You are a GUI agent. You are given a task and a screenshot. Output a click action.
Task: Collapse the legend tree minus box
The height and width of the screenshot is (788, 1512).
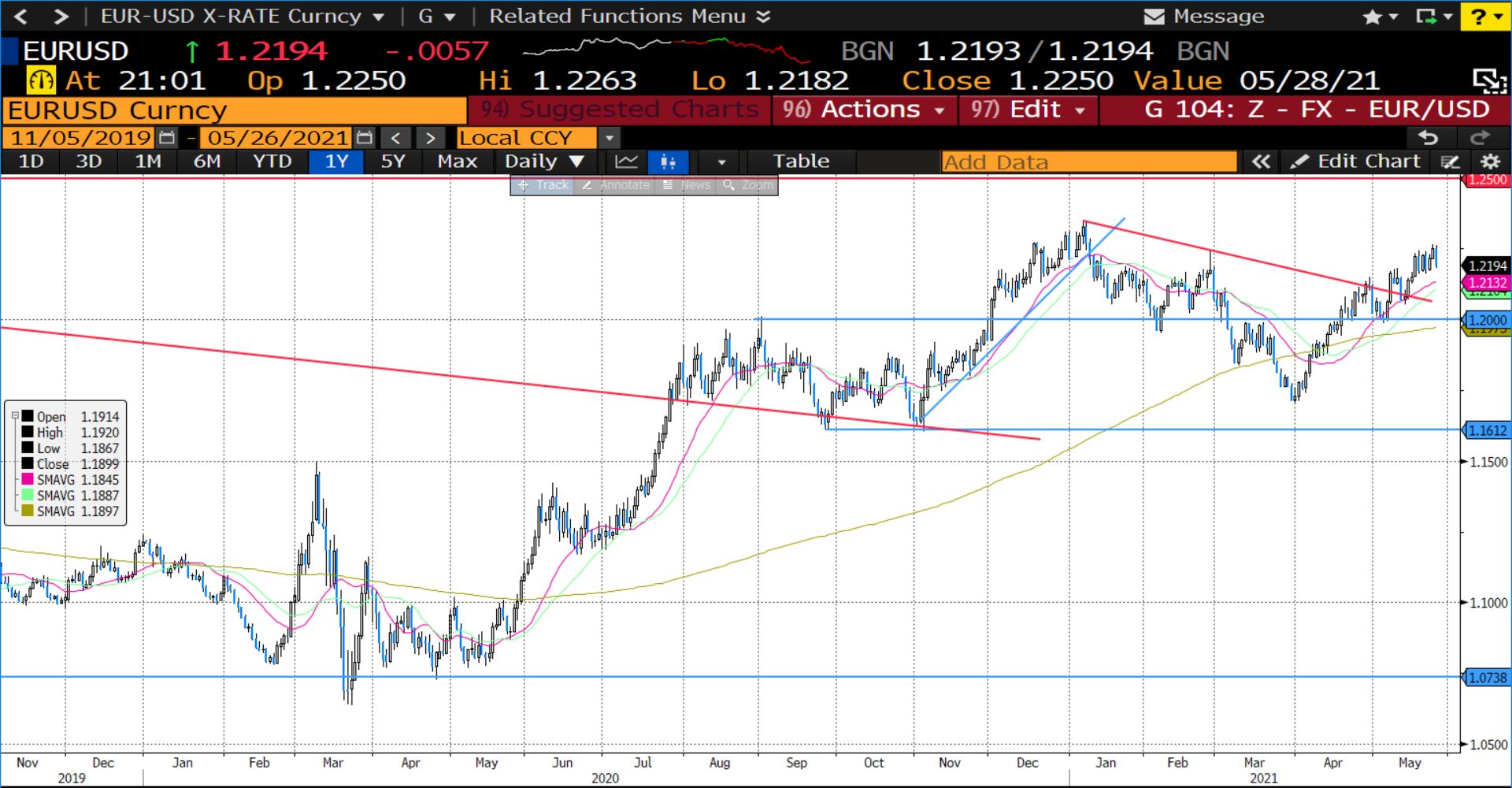(14, 415)
